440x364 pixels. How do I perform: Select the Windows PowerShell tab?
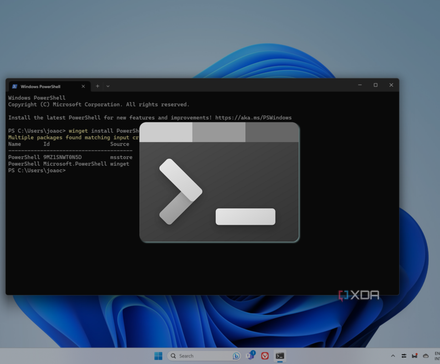49,86
